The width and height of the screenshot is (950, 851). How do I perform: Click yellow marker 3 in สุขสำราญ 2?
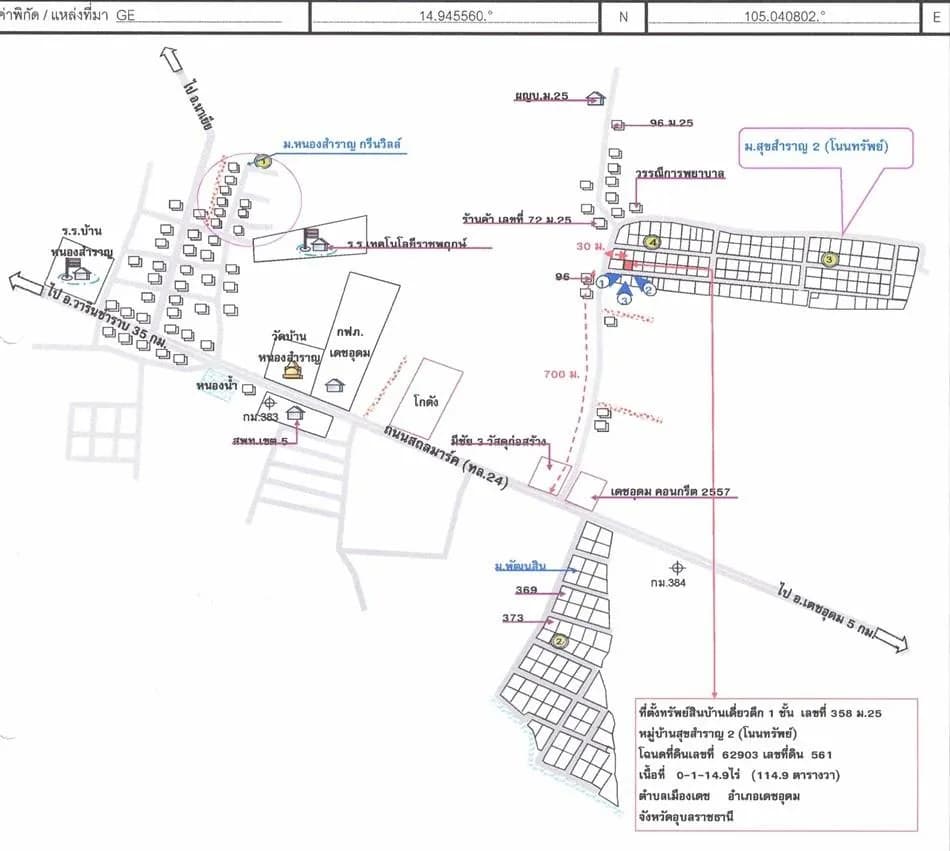829,259
